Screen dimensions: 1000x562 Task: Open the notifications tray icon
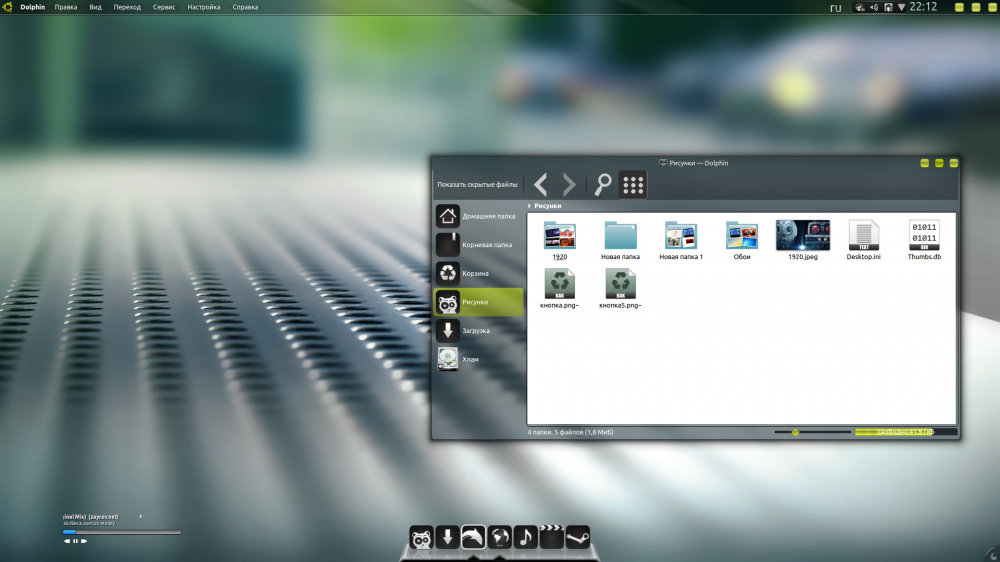[888, 8]
